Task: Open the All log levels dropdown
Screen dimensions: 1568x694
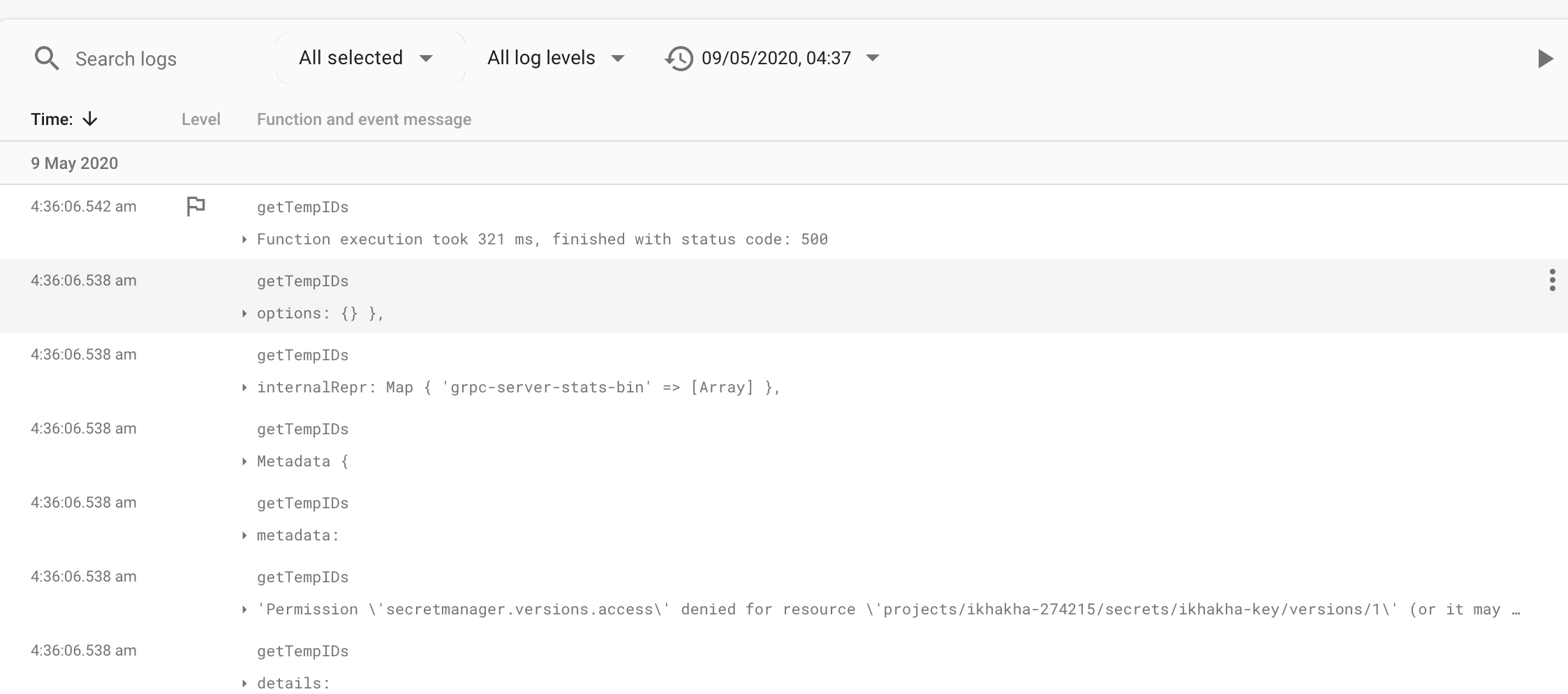Action: pos(554,57)
